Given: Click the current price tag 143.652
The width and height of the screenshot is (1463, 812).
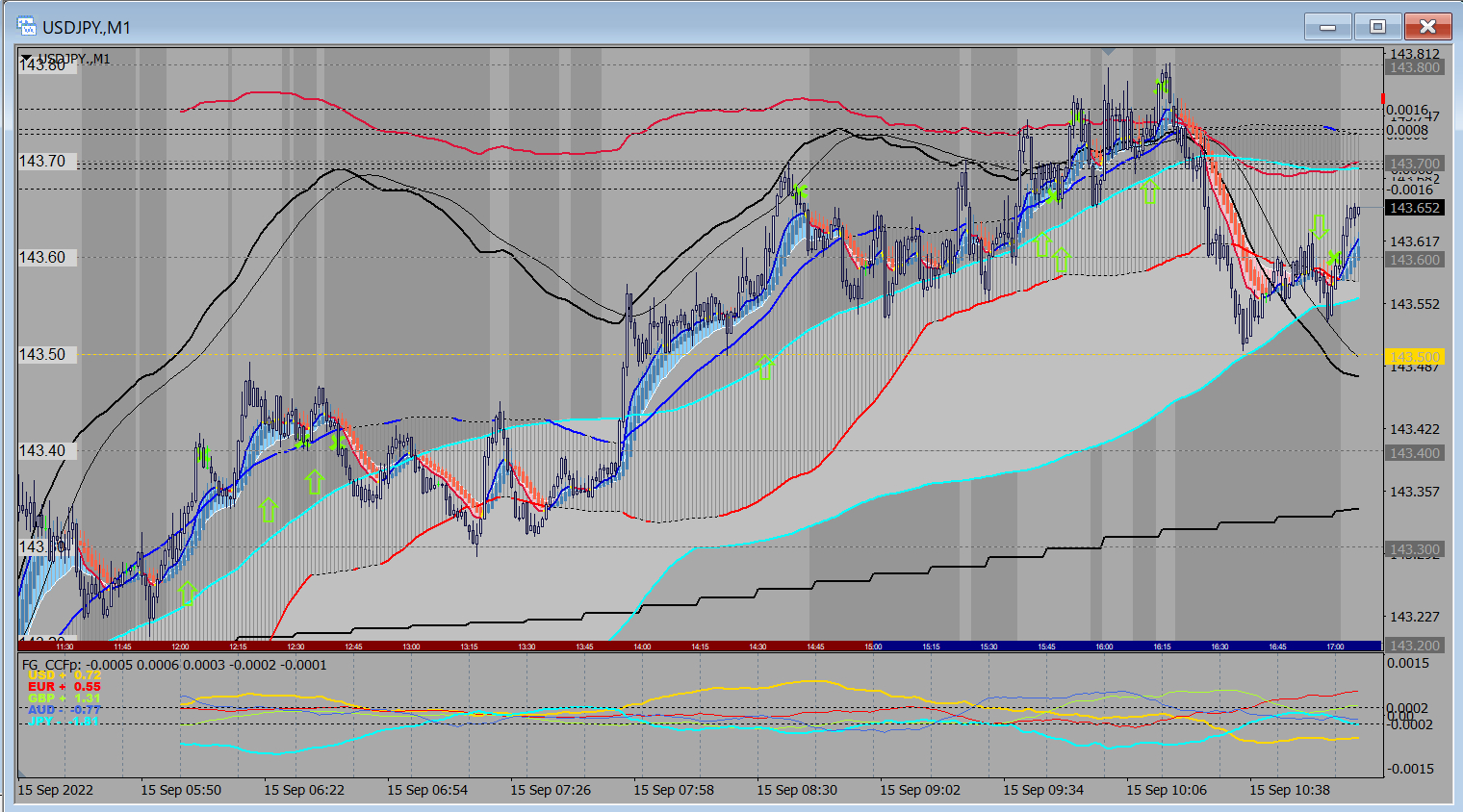Looking at the screenshot, I should point(1414,208).
